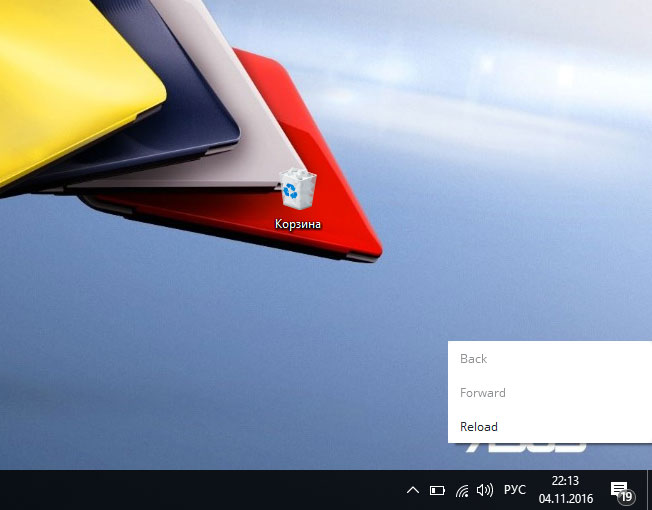Open the battery status icon
This screenshot has width=652, height=510.
pos(437,491)
